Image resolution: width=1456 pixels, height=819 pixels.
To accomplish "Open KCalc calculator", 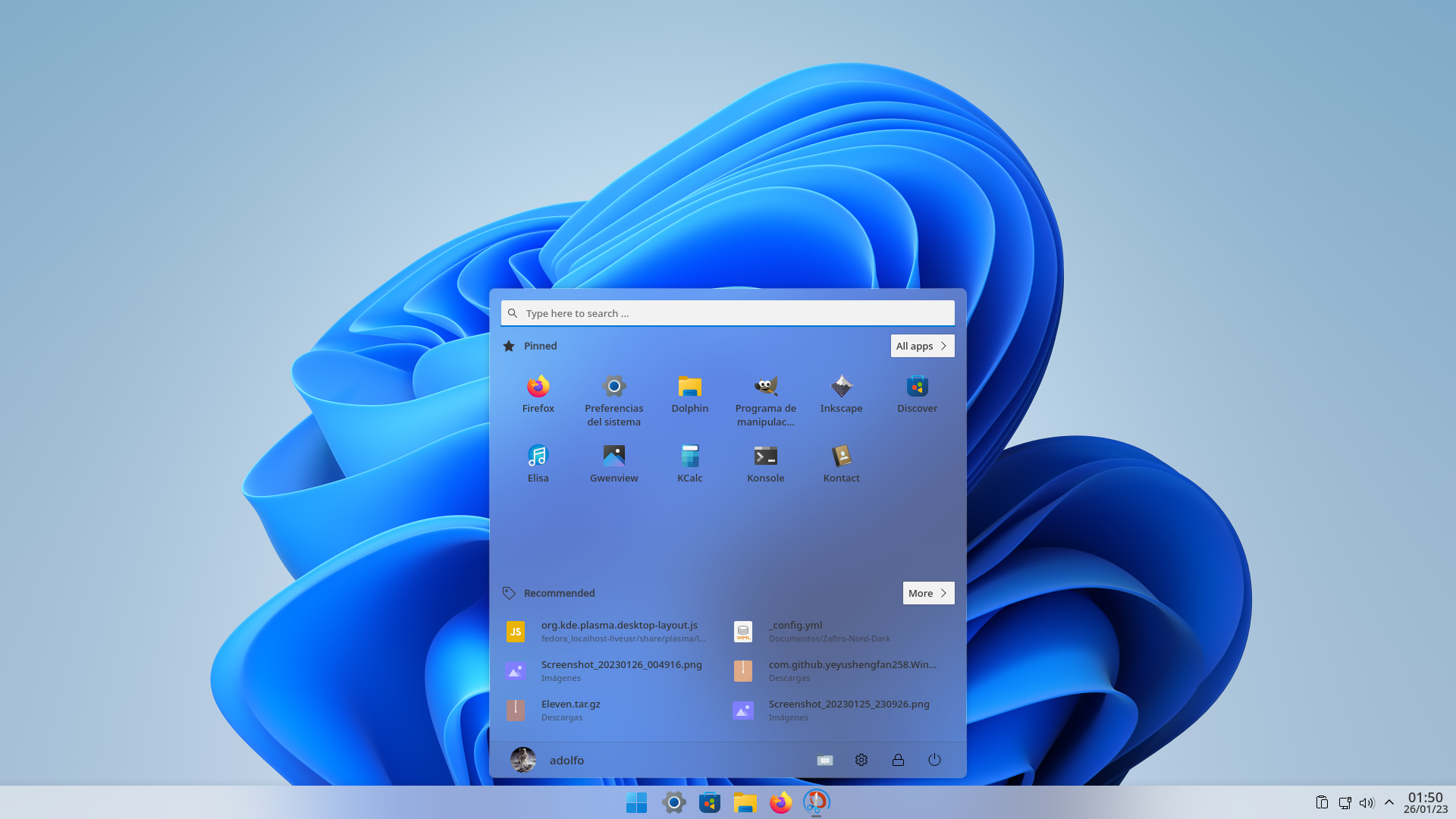I will (x=689, y=463).
